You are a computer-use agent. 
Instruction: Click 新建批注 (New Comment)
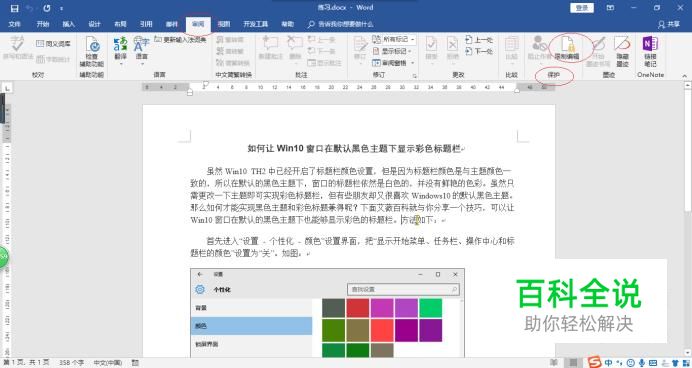point(270,48)
